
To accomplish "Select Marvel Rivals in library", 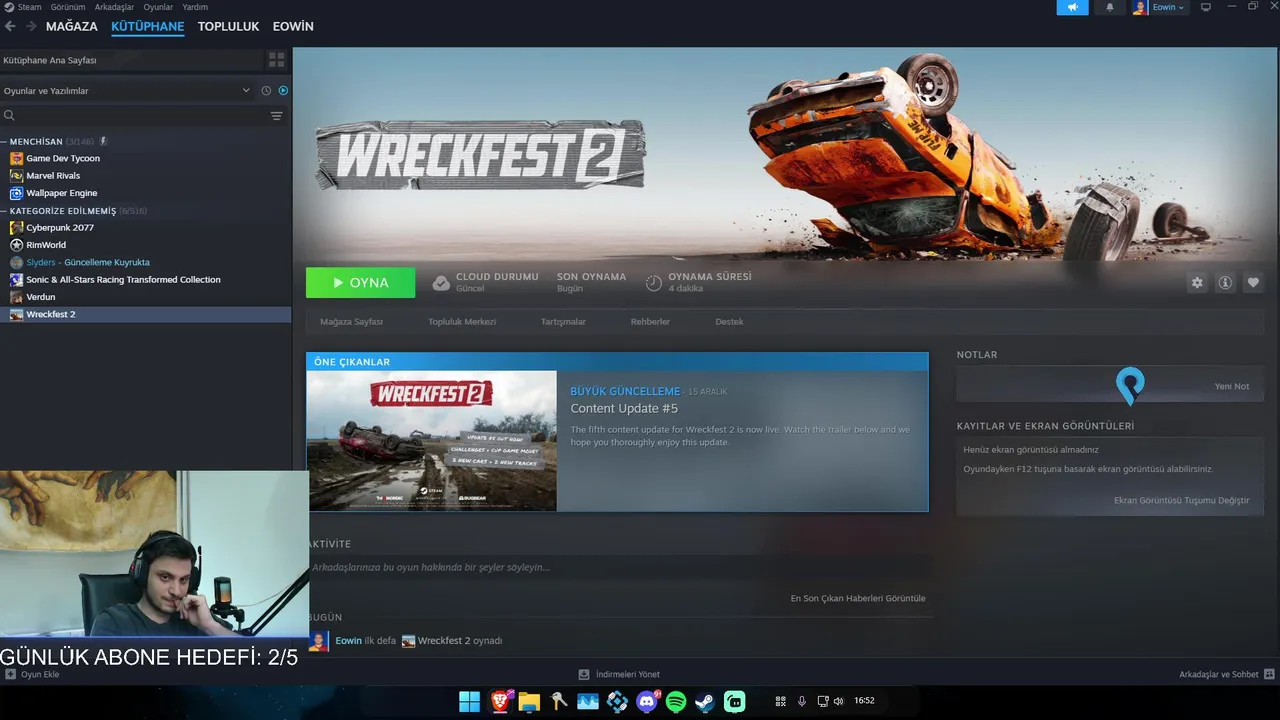I will tap(53, 176).
